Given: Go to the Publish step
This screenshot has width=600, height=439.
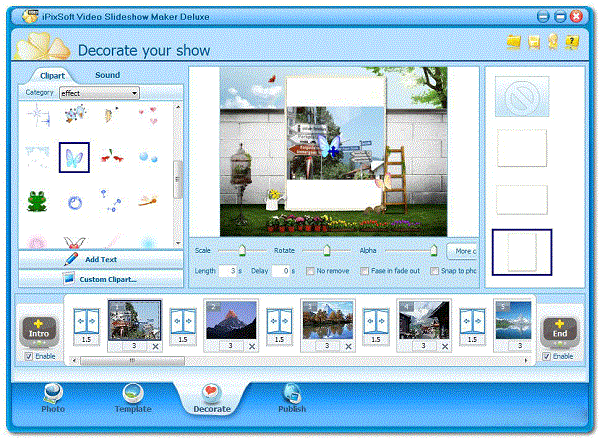Looking at the screenshot, I should [292, 399].
